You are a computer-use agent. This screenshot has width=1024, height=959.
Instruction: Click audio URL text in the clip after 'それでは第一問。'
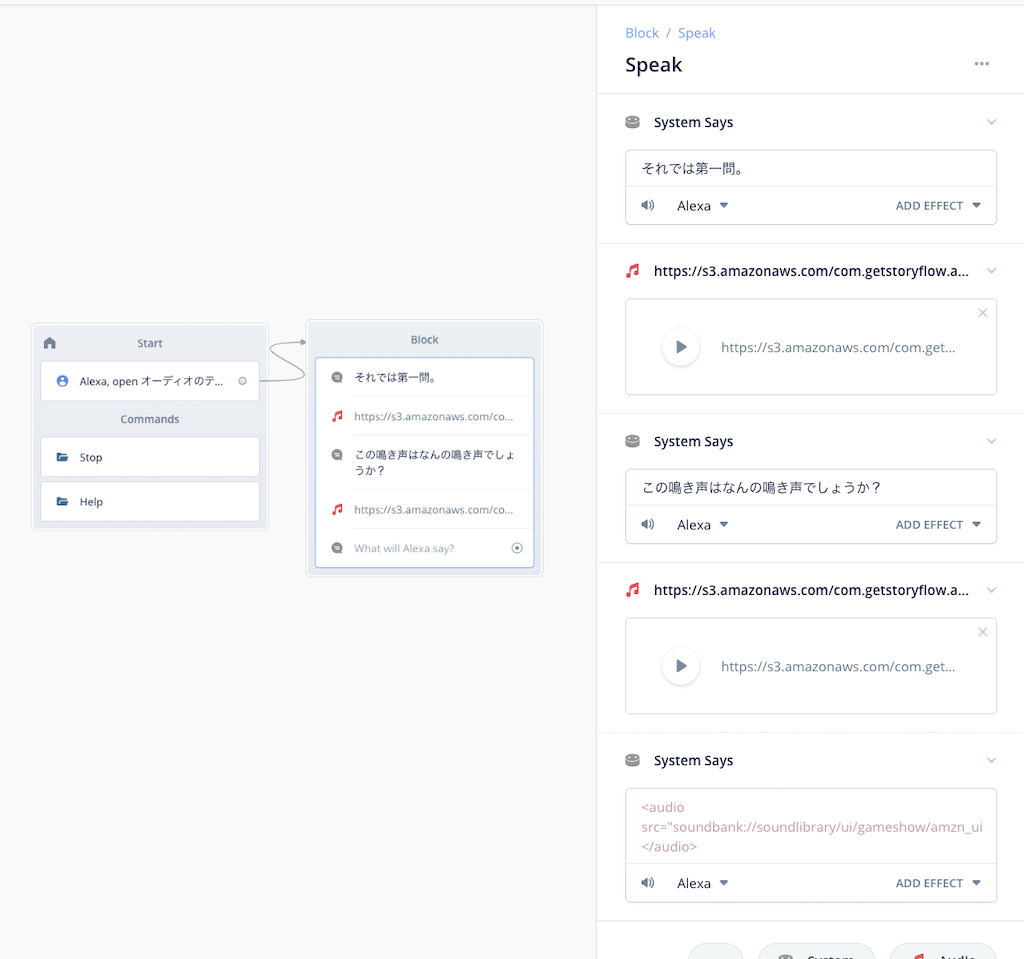[838, 347]
